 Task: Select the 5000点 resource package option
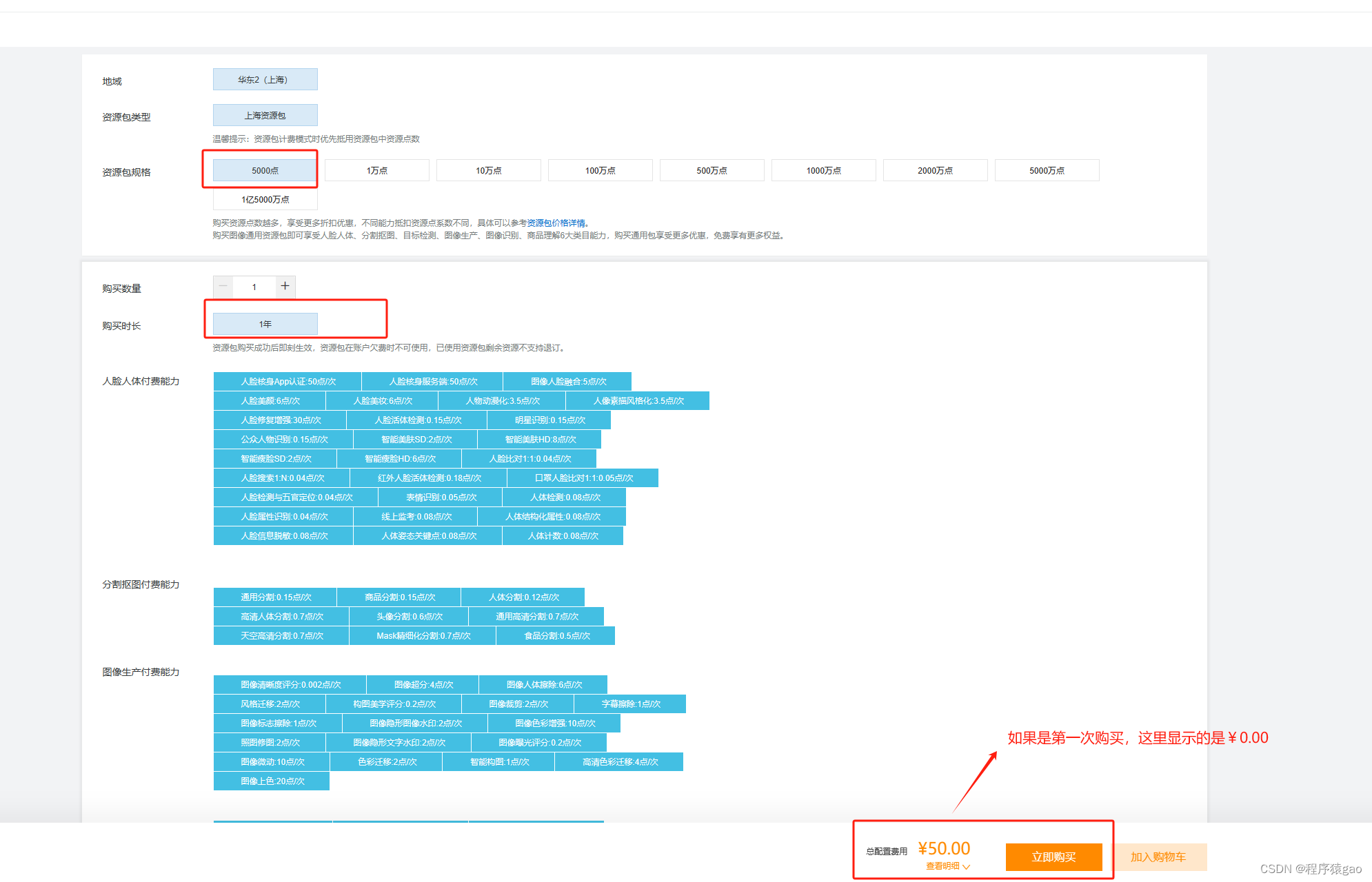click(x=265, y=170)
